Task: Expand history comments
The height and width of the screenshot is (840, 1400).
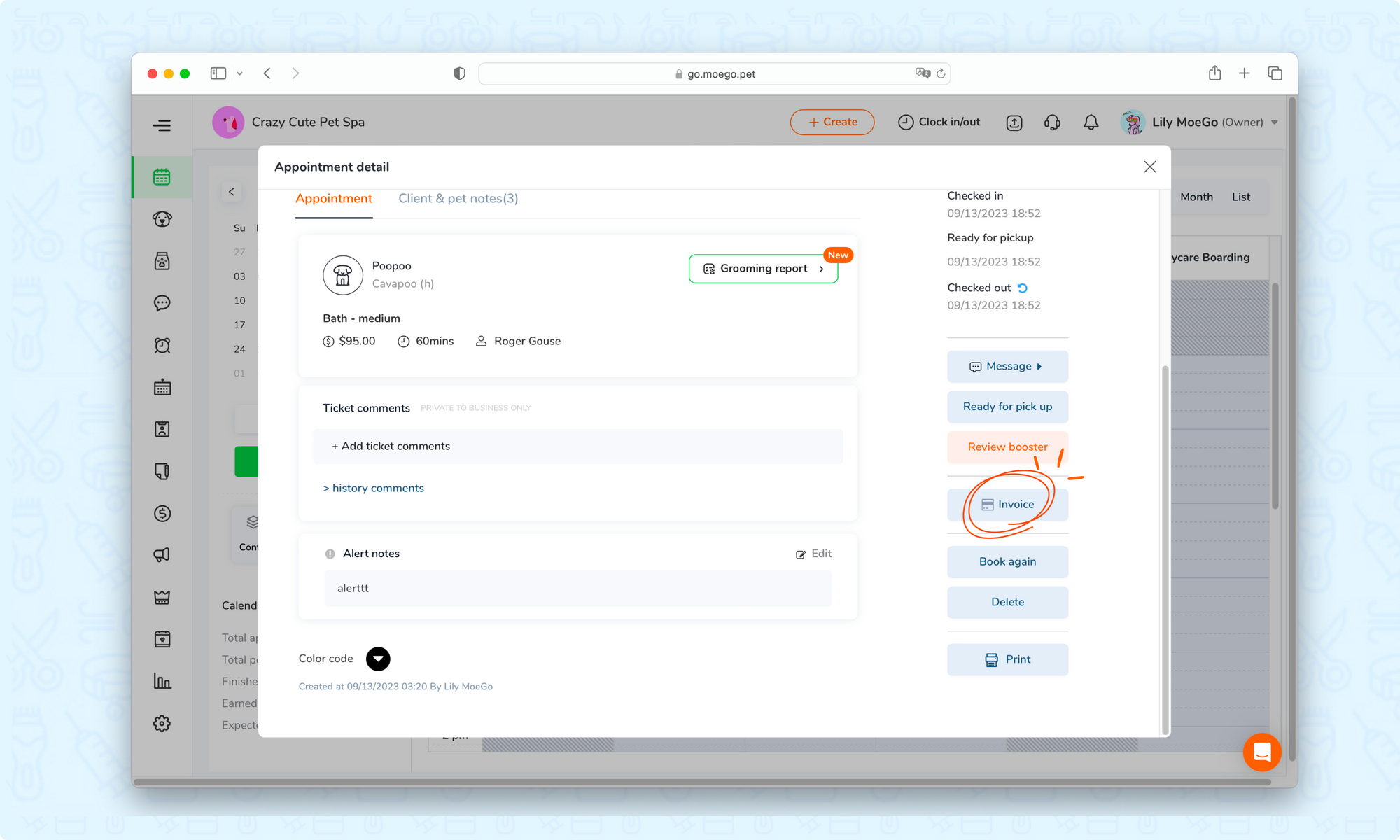Action: click(373, 488)
